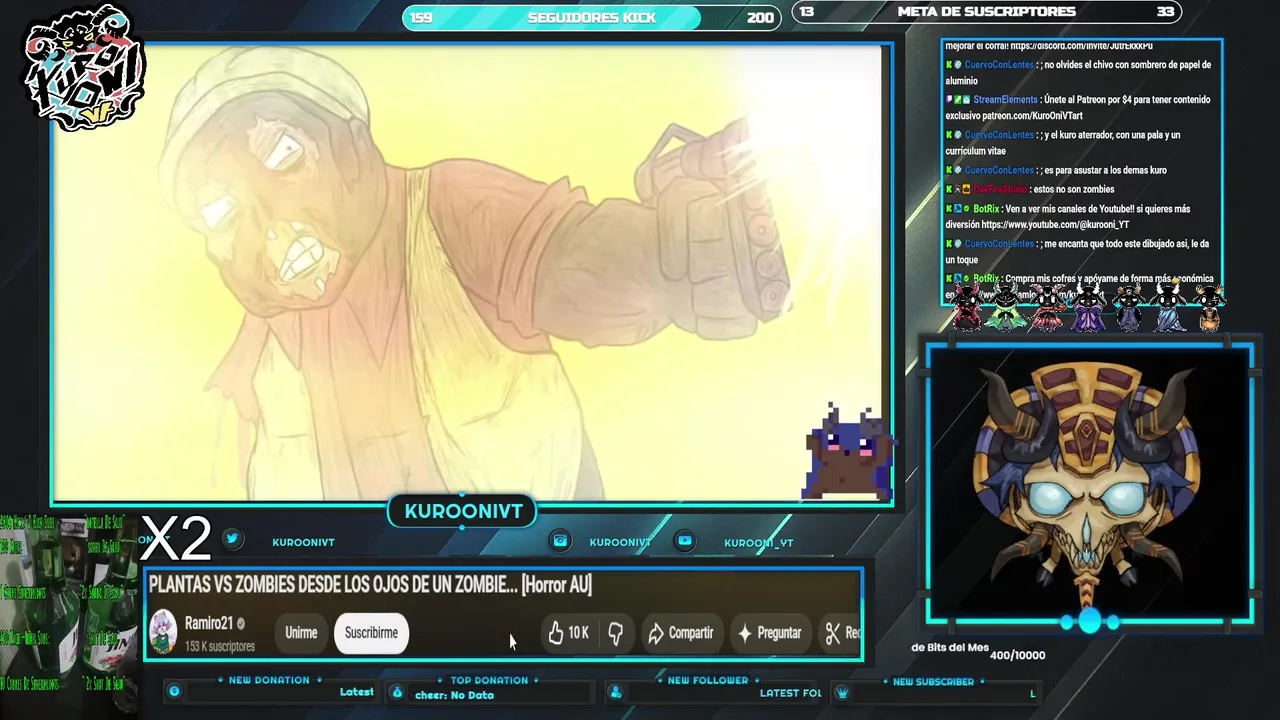Click the StreamElements username in chat

[x=1005, y=100]
